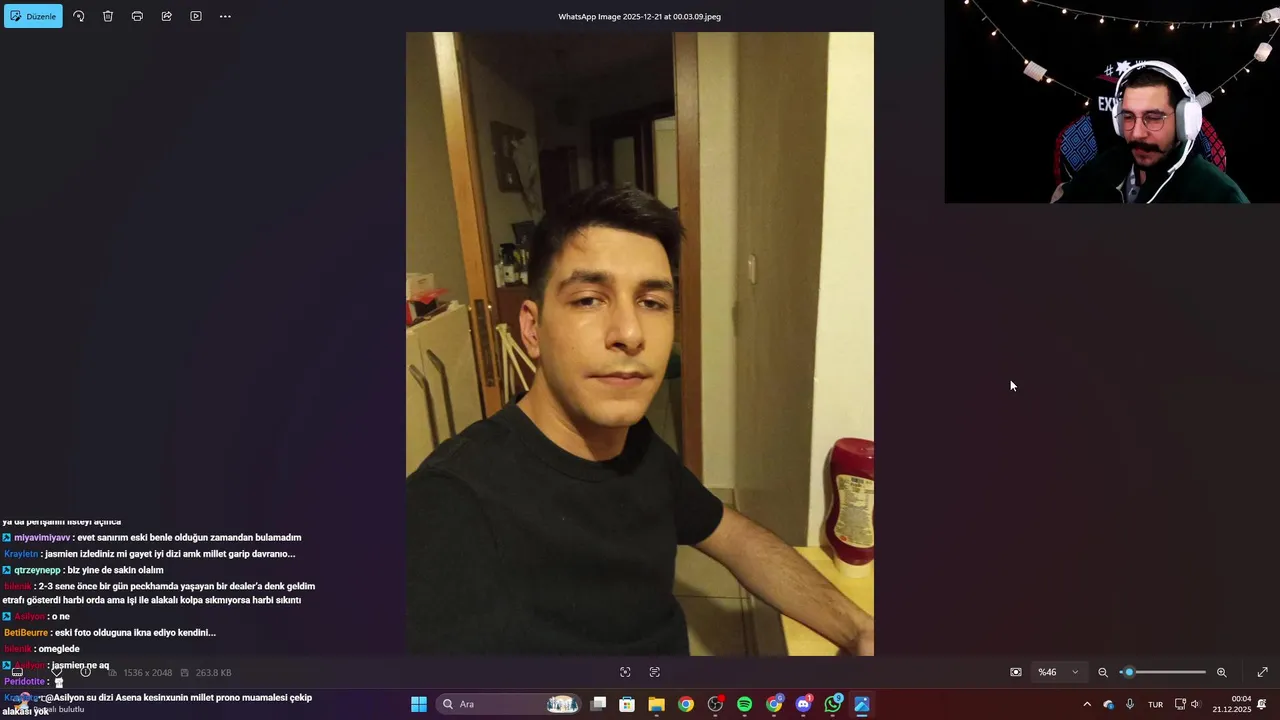The image size is (1280, 720).
Task: Share the image via share icon
Action: 166,16
